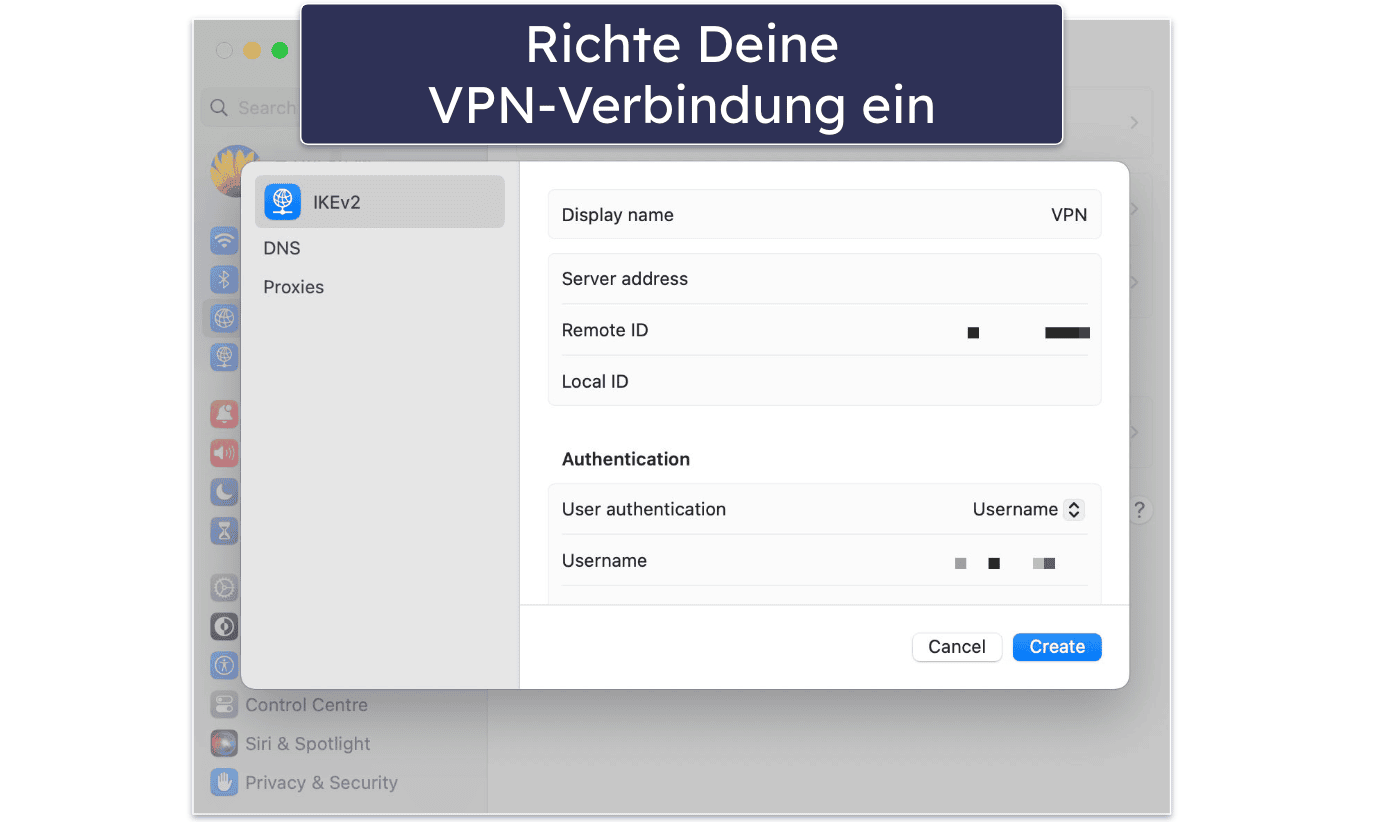Open Screen Time via hourglass icon

[x=224, y=531]
